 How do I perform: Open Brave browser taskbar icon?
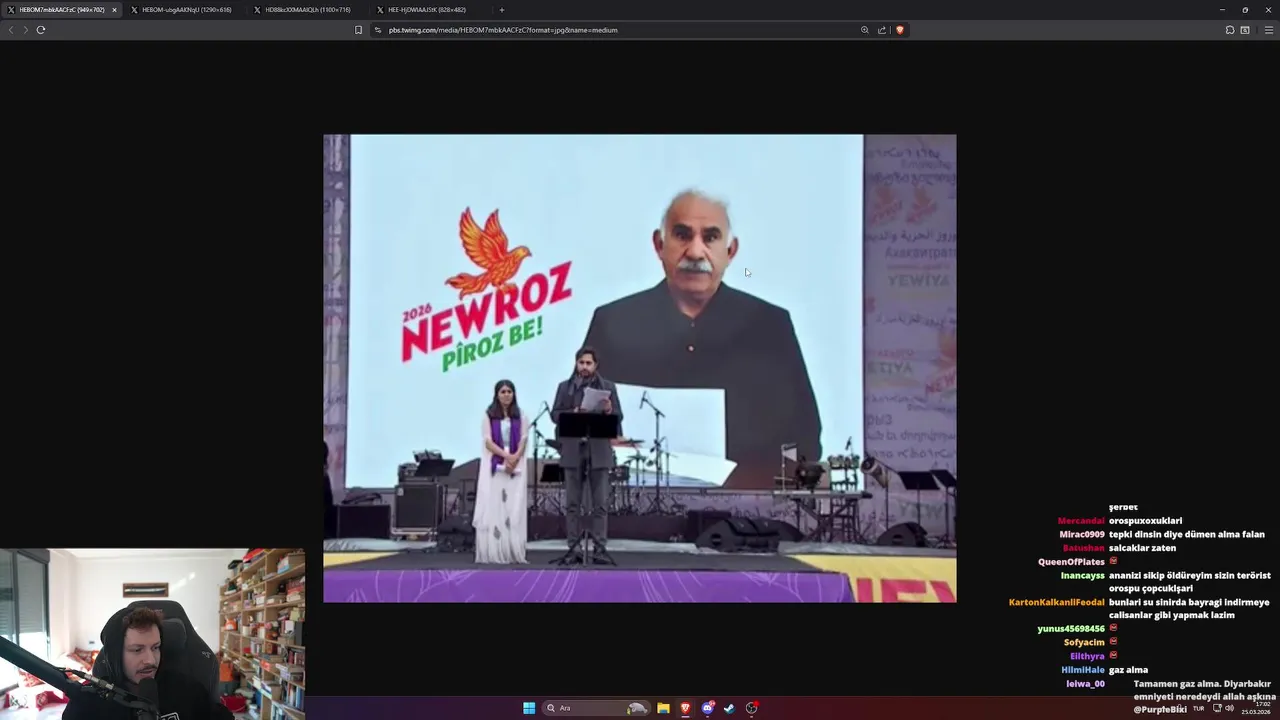[685, 708]
